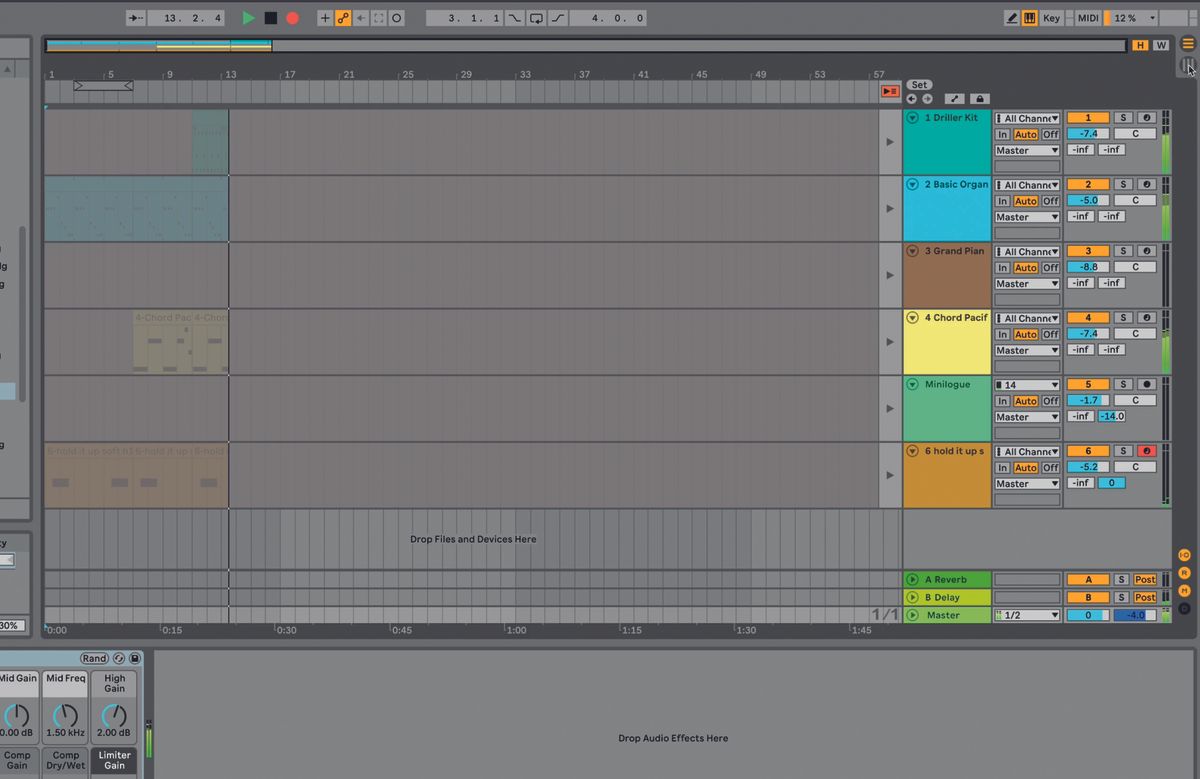
Task: Click the Lock Envelopes padlock icon
Action: 979,98
